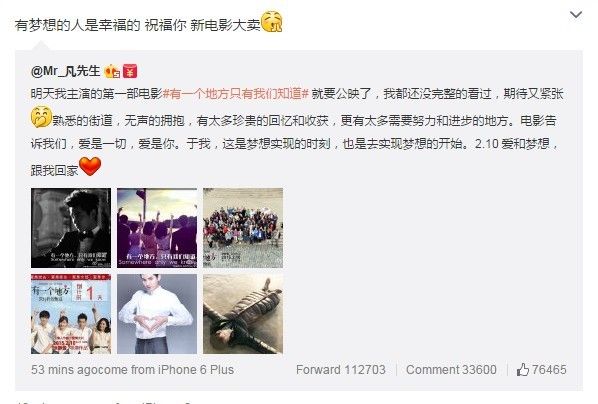Open the post options chevron menu

click(575, 15)
